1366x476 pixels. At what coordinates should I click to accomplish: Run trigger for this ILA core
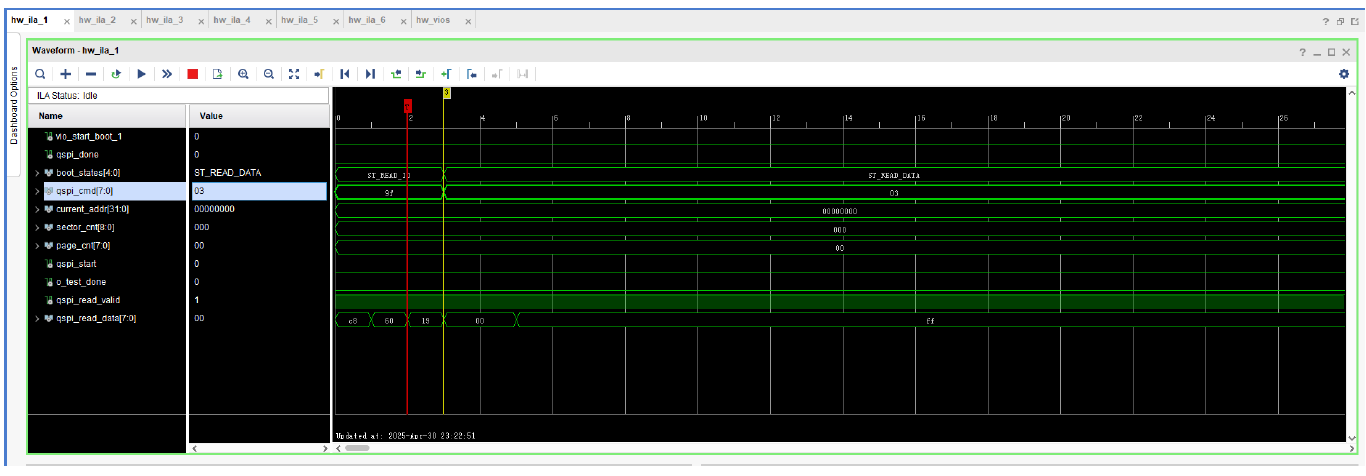pyautogui.click(x=142, y=74)
